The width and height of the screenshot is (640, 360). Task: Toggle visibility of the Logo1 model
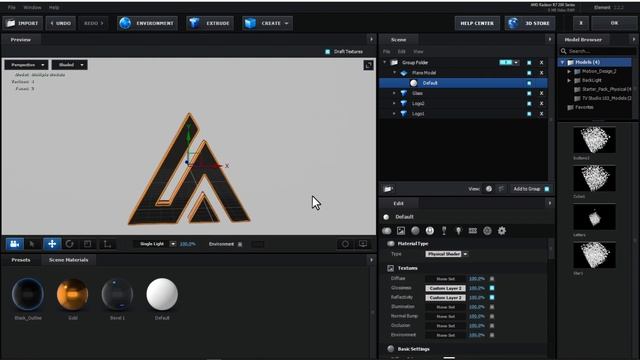pos(529,114)
